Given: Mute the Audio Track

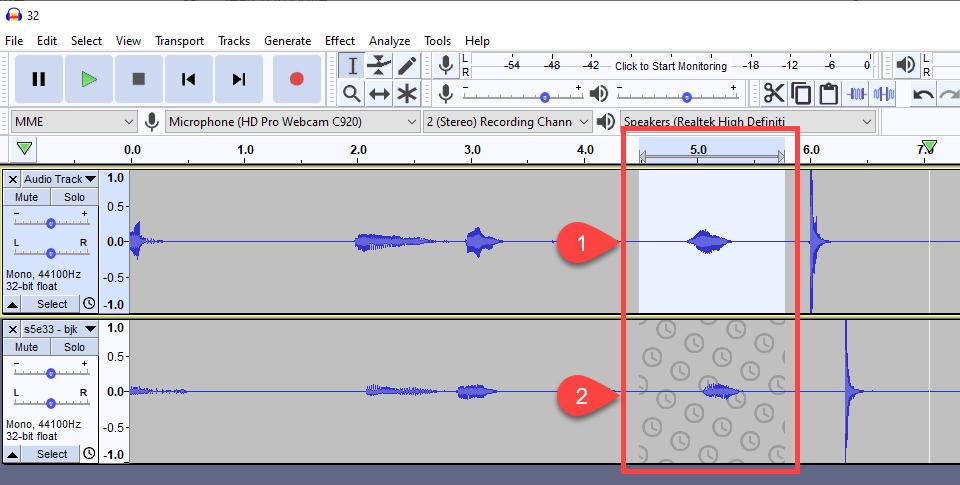Looking at the screenshot, I should [x=27, y=197].
